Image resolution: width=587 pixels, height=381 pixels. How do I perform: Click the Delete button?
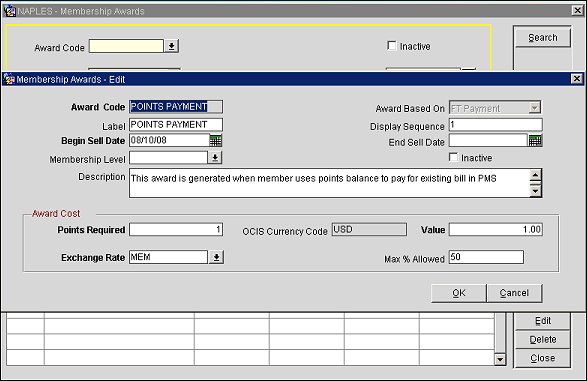543,339
